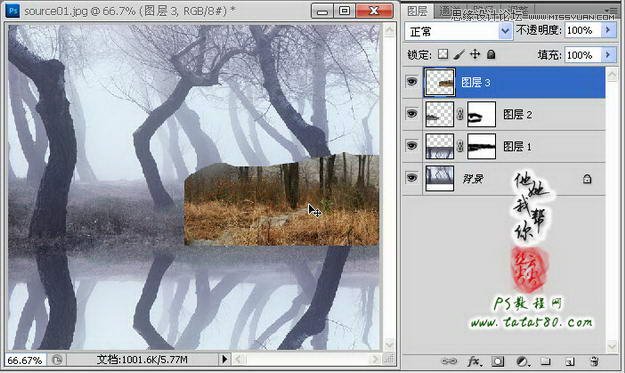The height and width of the screenshot is (373, 625).
Task: Click the fill 100% value field
Action: coord(583,55)
